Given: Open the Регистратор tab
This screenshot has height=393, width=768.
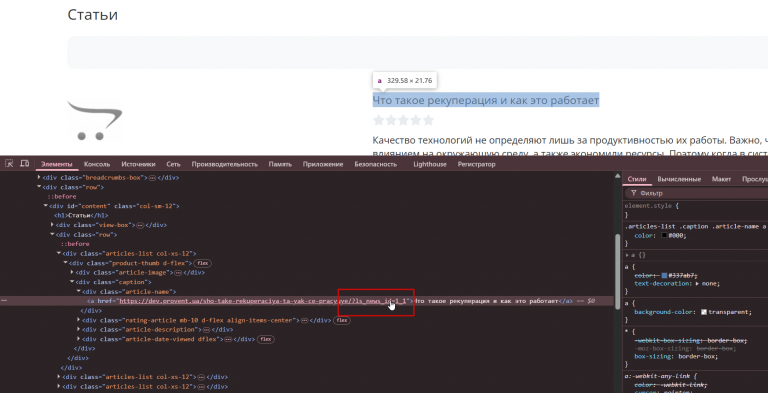Looking at the screenshot, I should 477,164.
